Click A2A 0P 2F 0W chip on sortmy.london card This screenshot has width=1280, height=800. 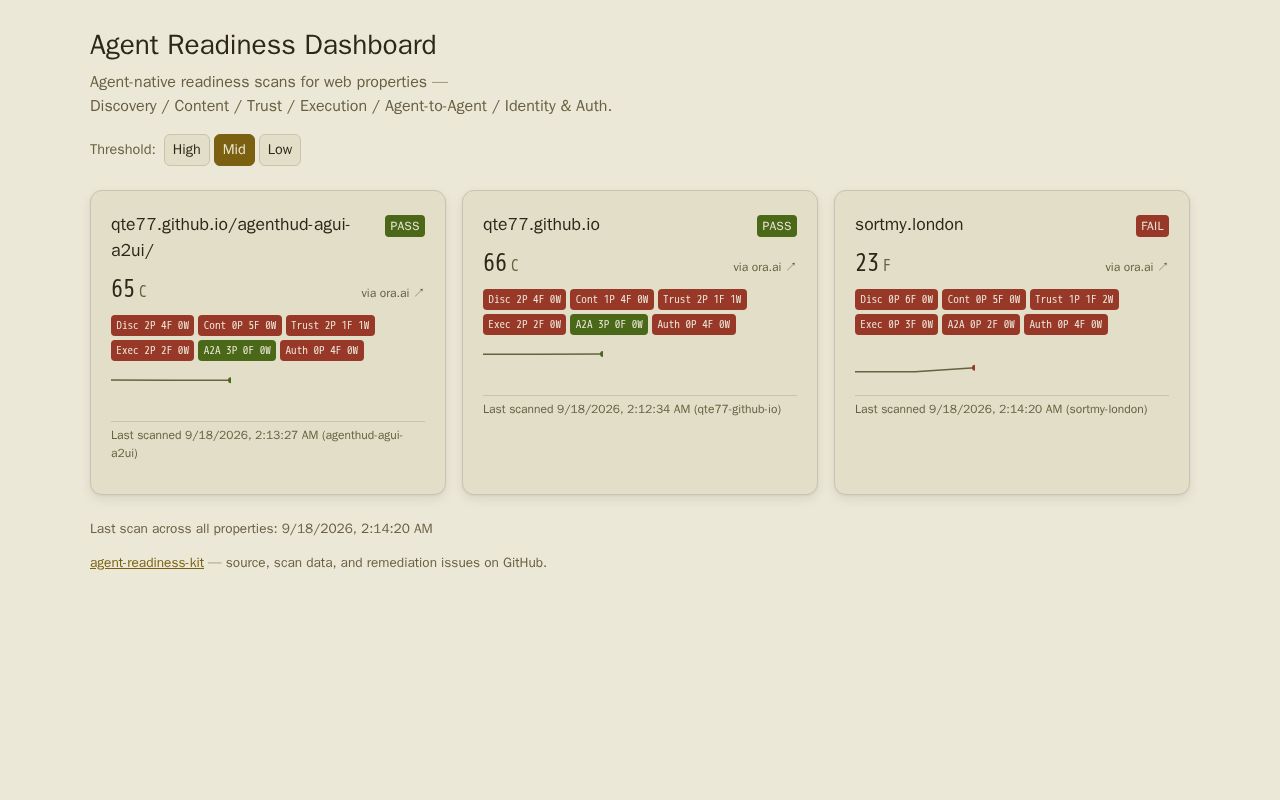pos(981,325)
